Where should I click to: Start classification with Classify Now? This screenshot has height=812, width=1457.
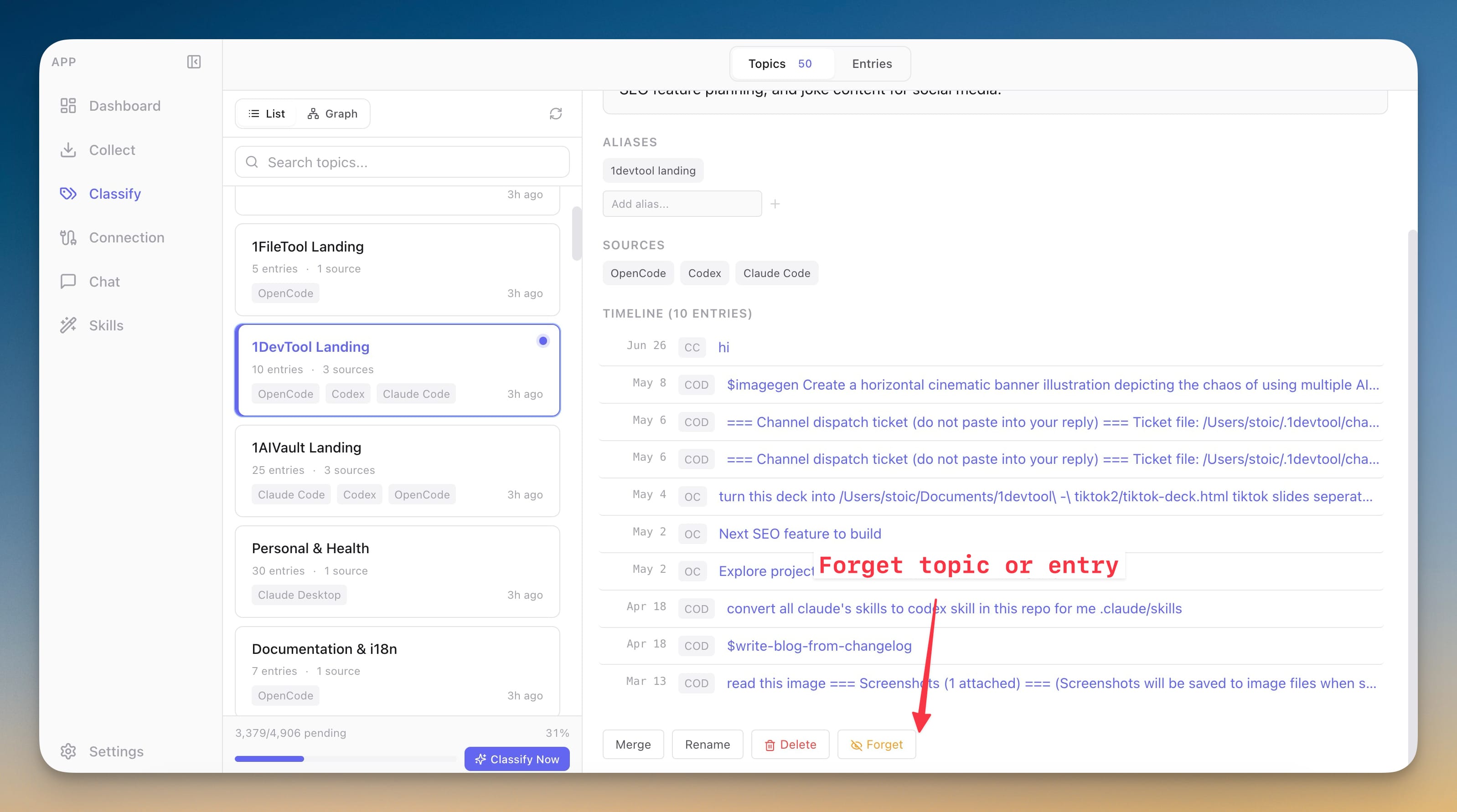pos(517,759)
